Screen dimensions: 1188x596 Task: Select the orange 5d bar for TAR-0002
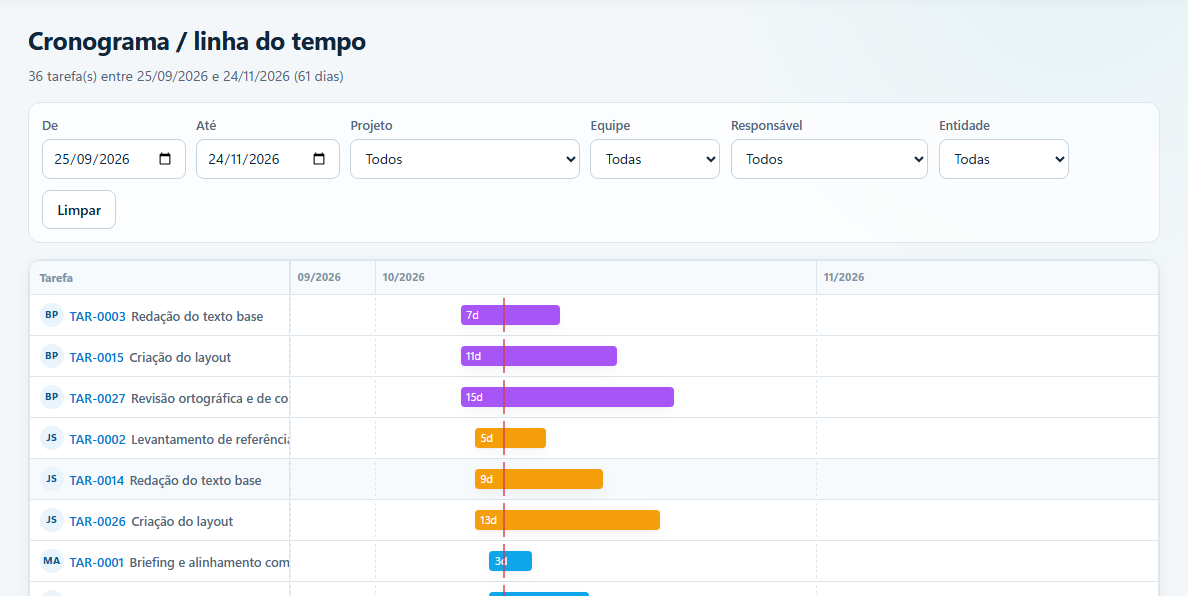click(510, 438)
